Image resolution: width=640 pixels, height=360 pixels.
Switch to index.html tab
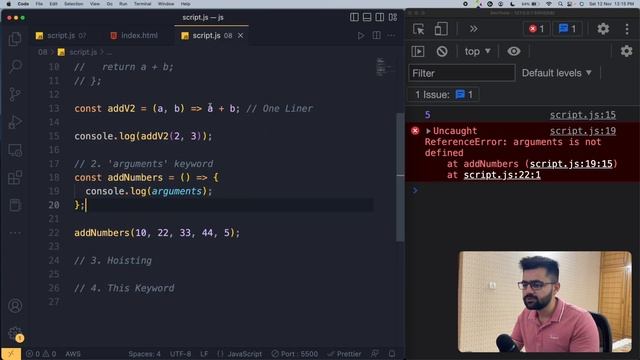point(135,36)
